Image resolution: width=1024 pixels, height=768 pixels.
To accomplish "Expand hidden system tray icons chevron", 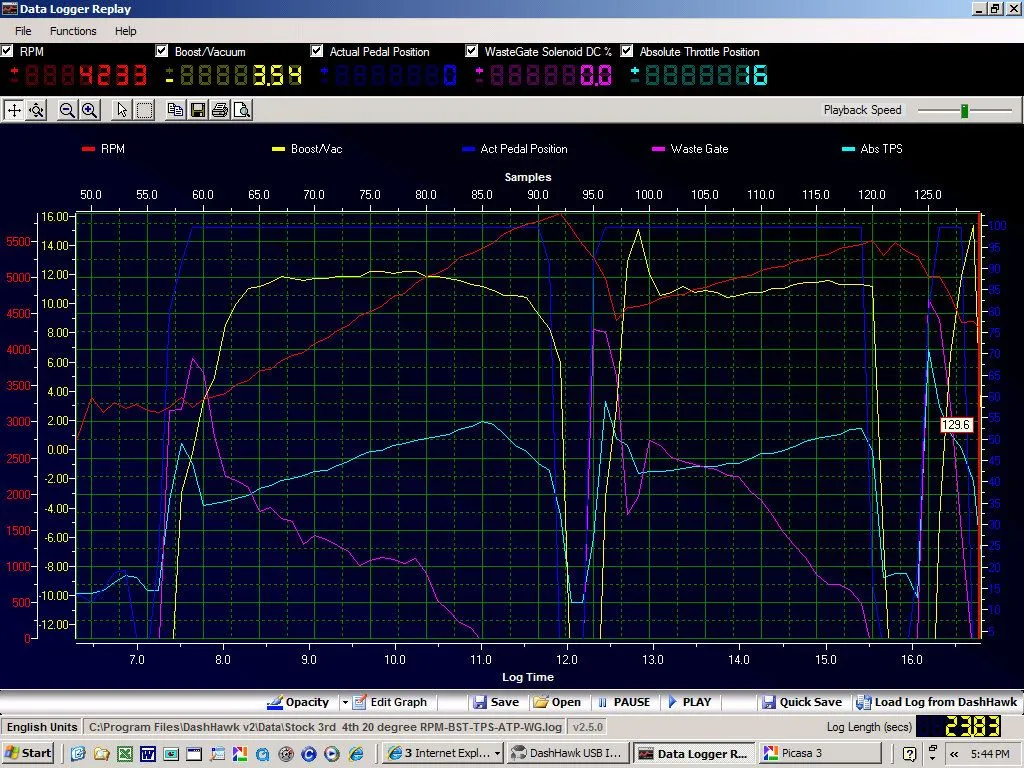I will point(954,753).
